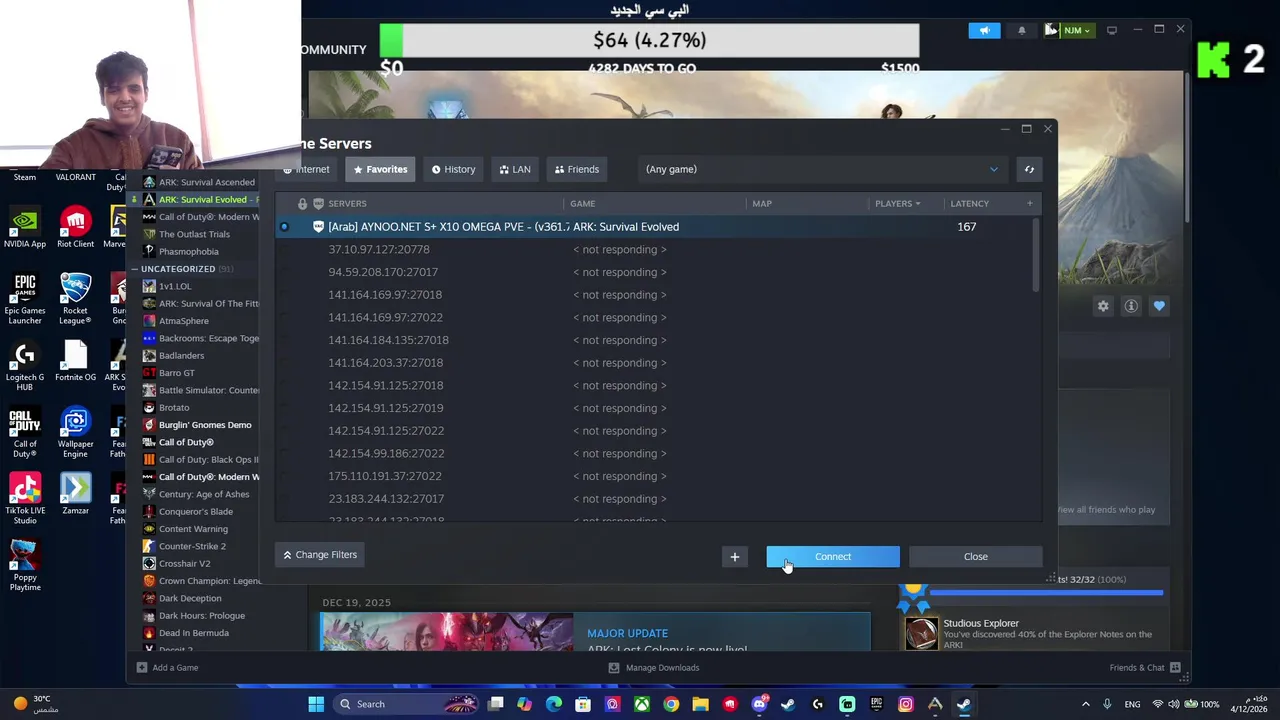Image resolution: width=1280 pixels, height=720 pixels.
Task: Open Wallpaper Engine desktop shortcut
Action: [75, 432]
